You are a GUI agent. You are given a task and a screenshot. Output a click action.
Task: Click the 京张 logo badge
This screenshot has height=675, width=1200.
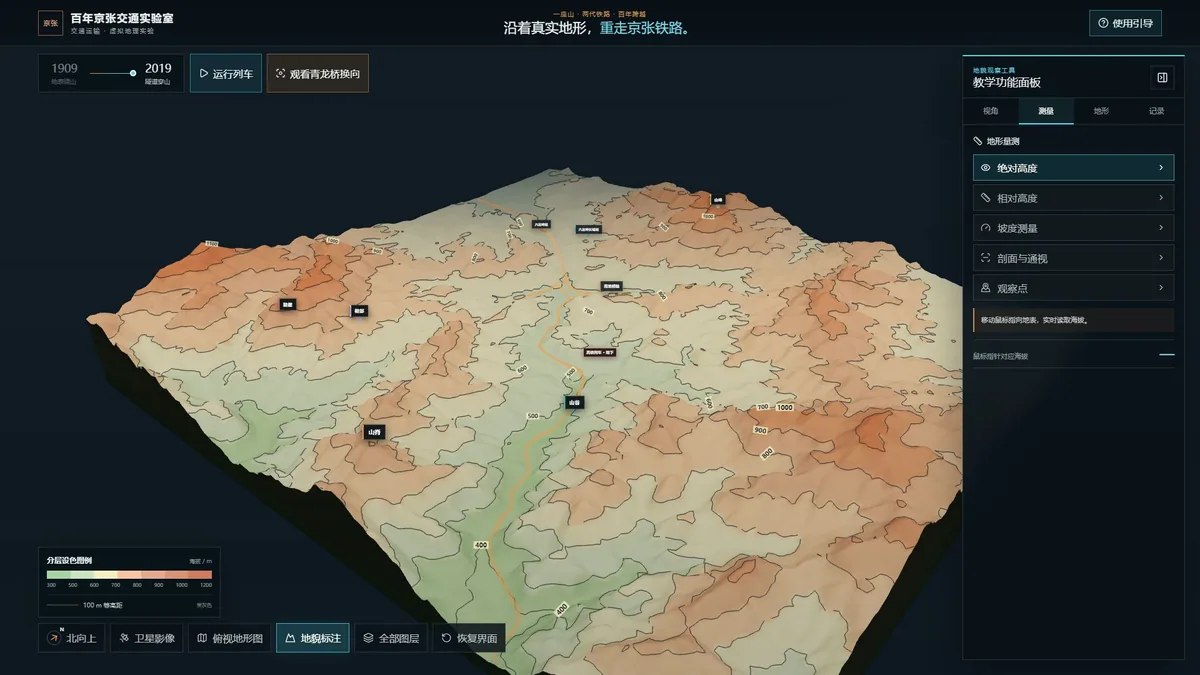pos(50,23)
